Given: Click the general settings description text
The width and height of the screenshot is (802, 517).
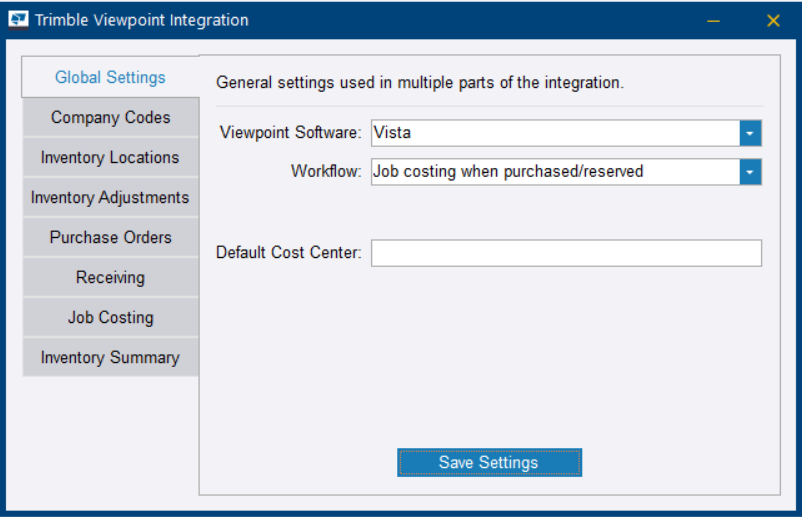Looking at the screenshot, I should coord(420,83).
